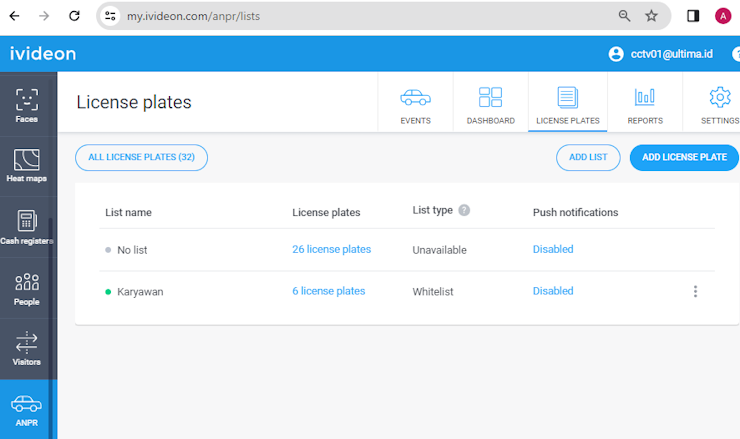Bookmark this page with the star icon
Screen dimensions: 740x439
point(651,16)
